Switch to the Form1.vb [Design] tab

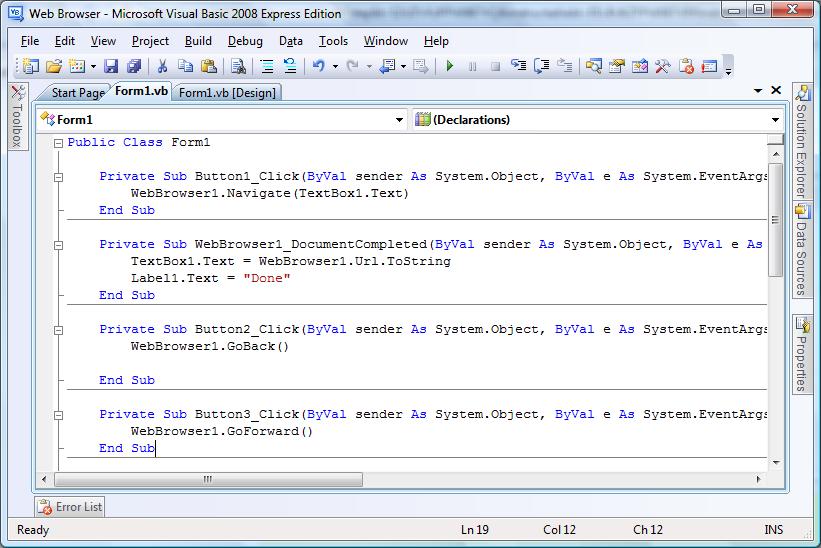pyautogui.click(x=227, y=93)
